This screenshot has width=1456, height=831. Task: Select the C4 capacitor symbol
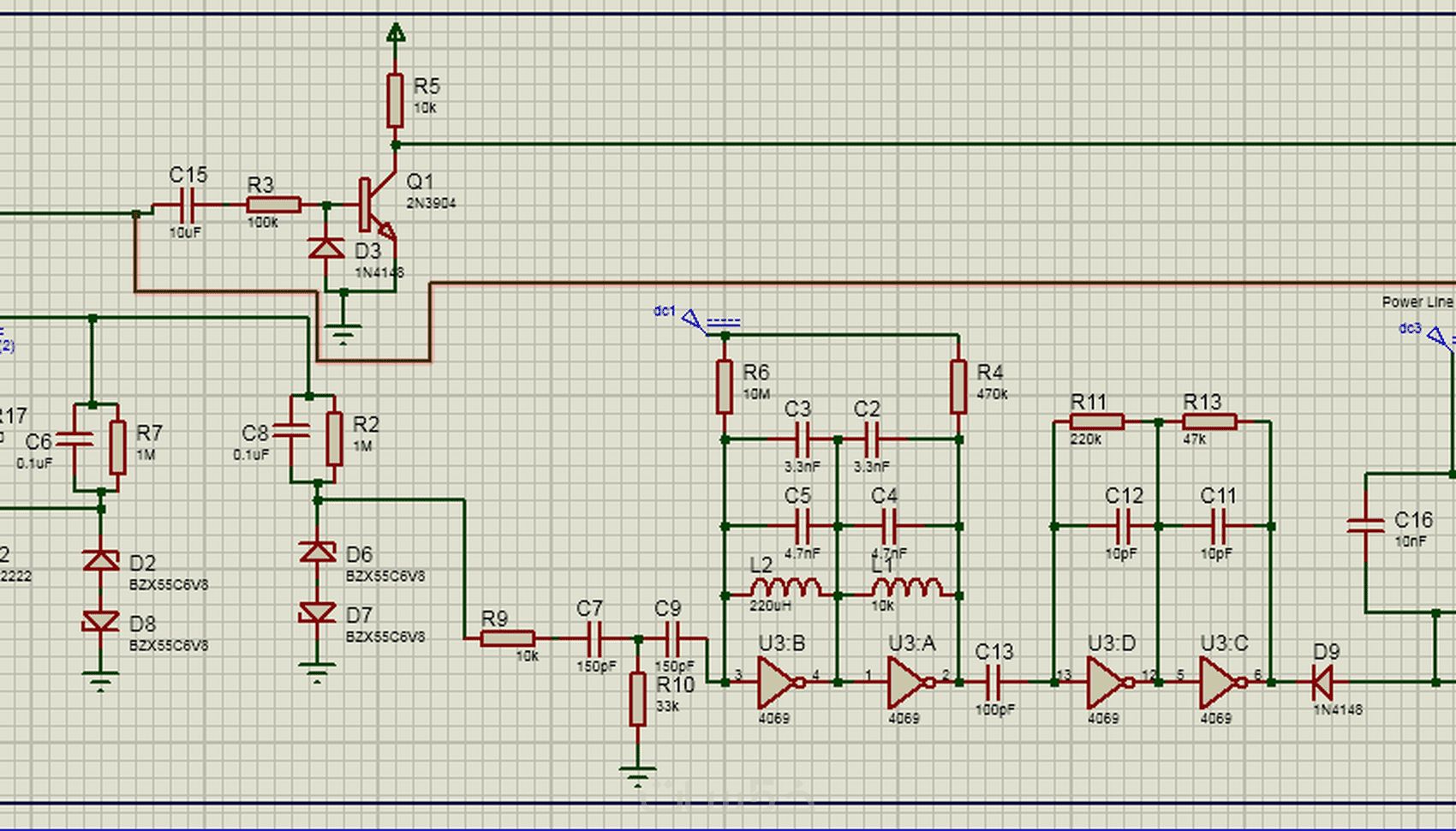(889, 526)
